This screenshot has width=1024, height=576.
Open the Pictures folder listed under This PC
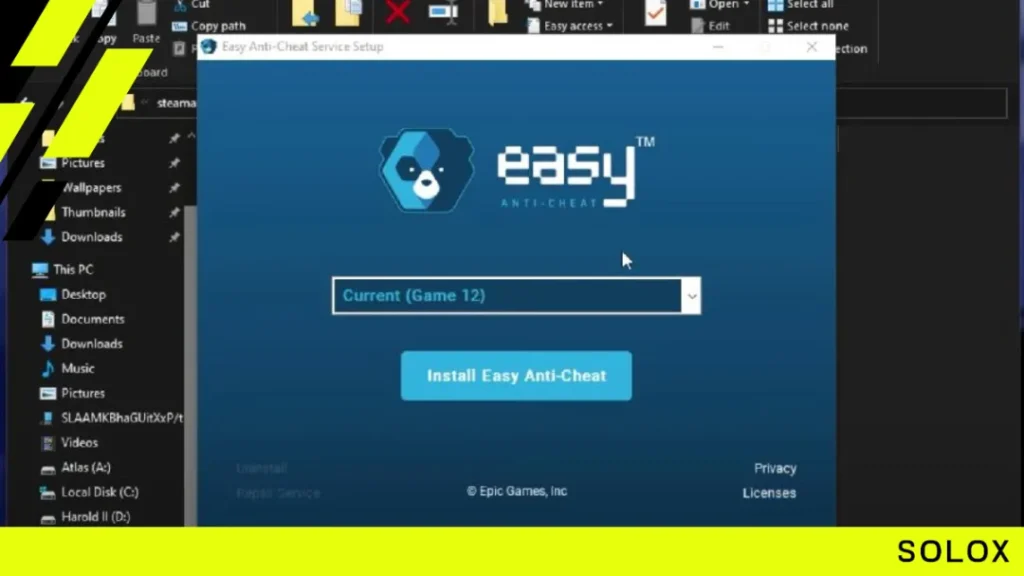coord(72,393)
